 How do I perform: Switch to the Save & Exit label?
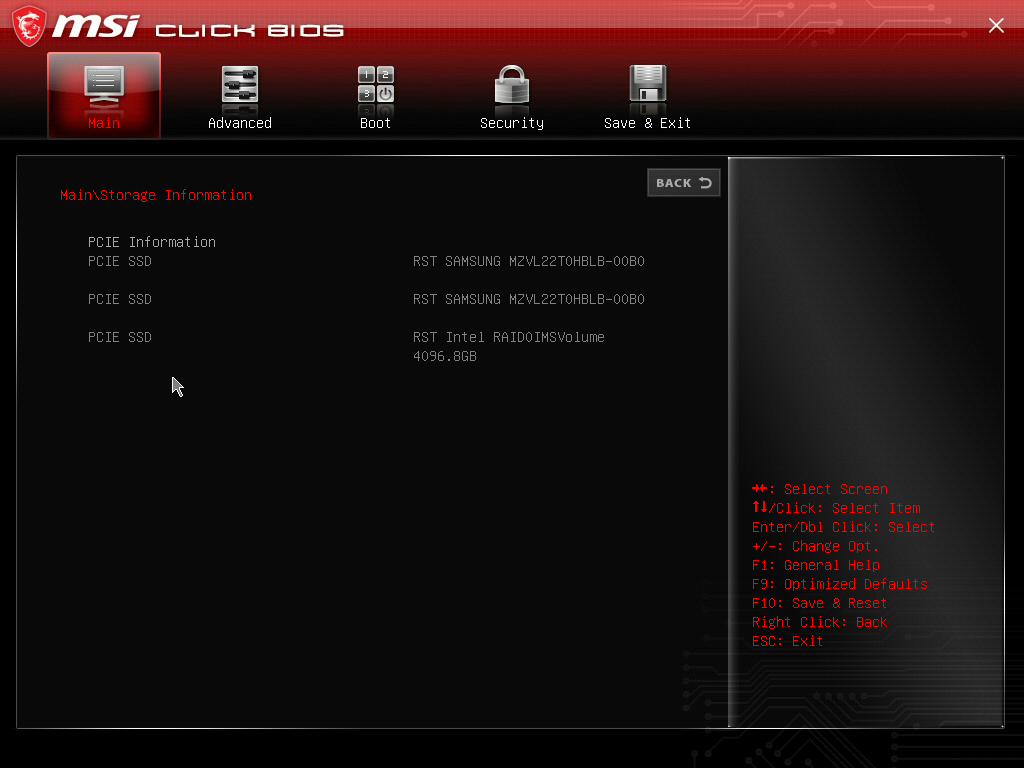pyautogui.click(x=647, y=123)
